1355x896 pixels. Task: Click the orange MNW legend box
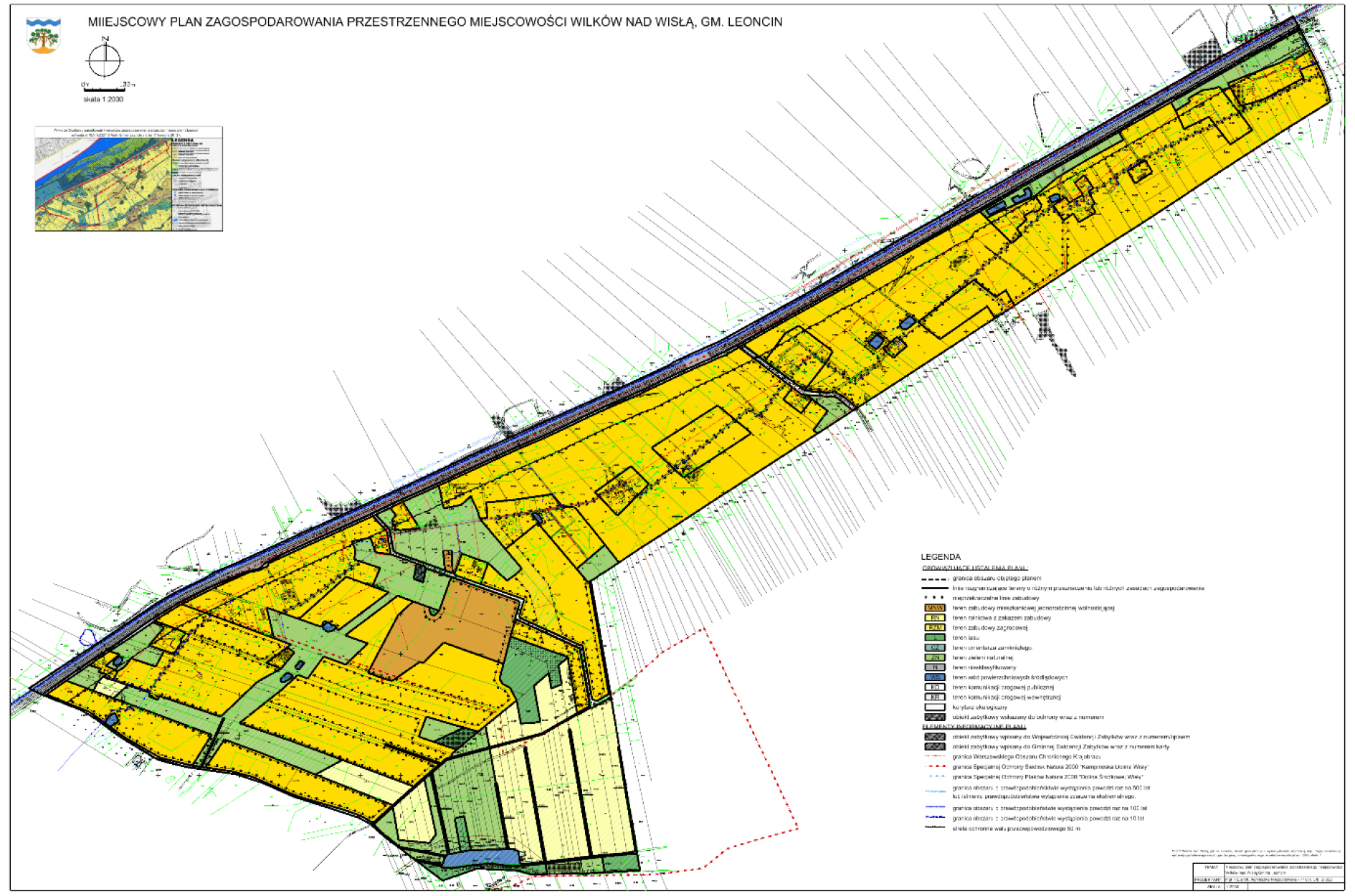[x=934, y=608]
